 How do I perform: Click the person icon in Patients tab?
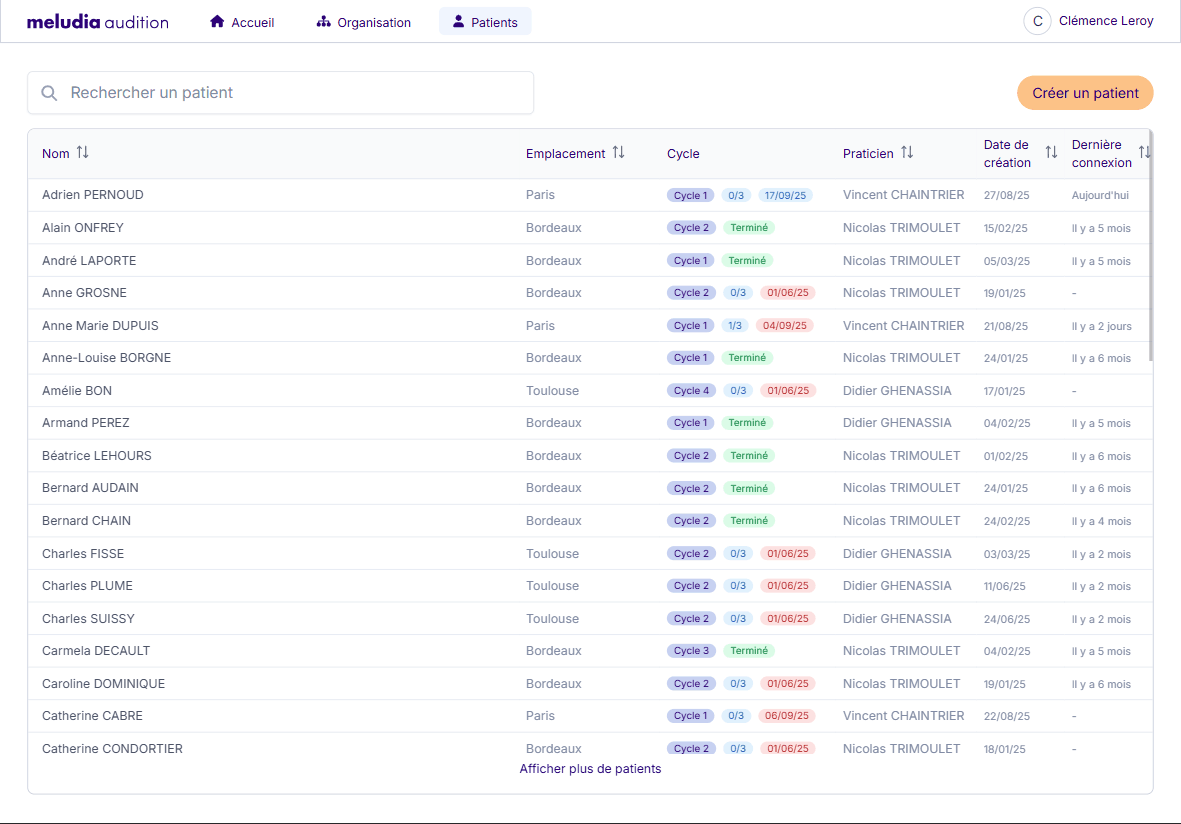pyautogui.click(x=458, y=21)
